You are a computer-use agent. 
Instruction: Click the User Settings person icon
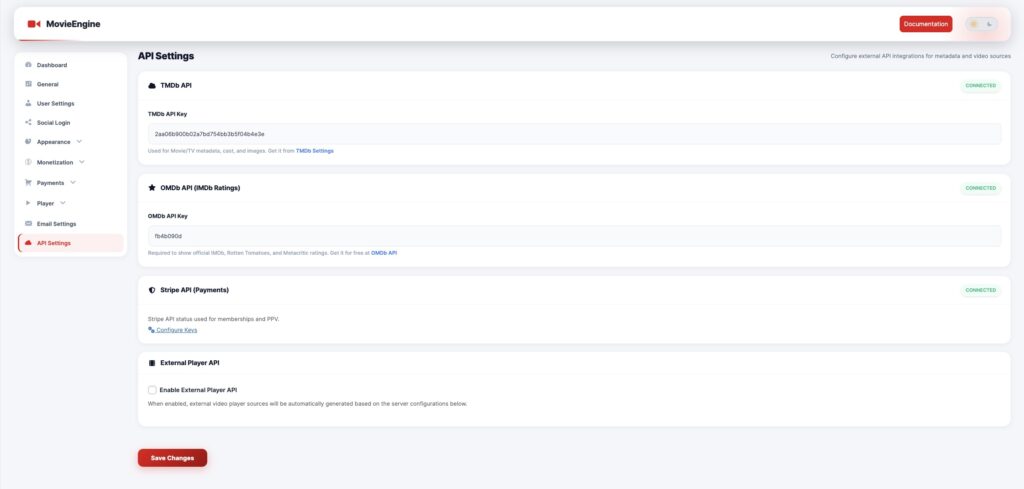pyautogui.click(x=28, y=103)
